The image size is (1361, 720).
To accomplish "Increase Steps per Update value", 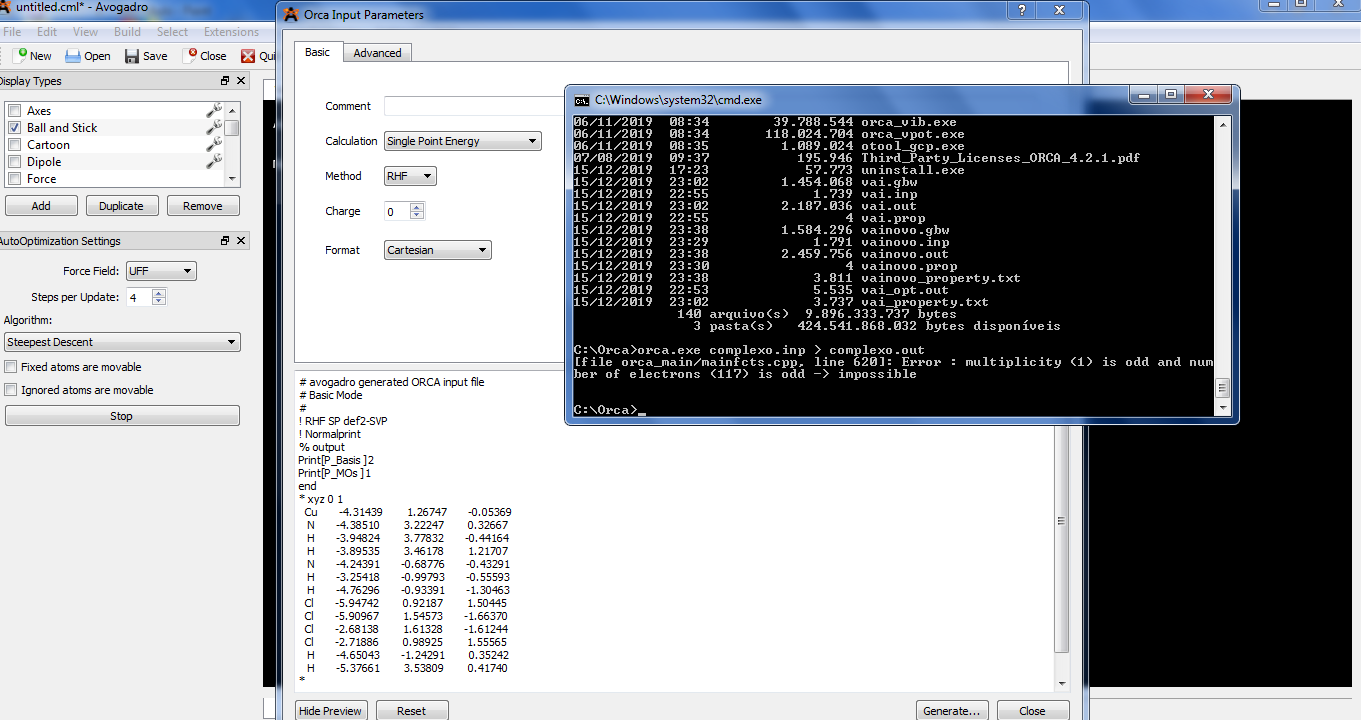I will pyautogui.click(x=159, y=293).
